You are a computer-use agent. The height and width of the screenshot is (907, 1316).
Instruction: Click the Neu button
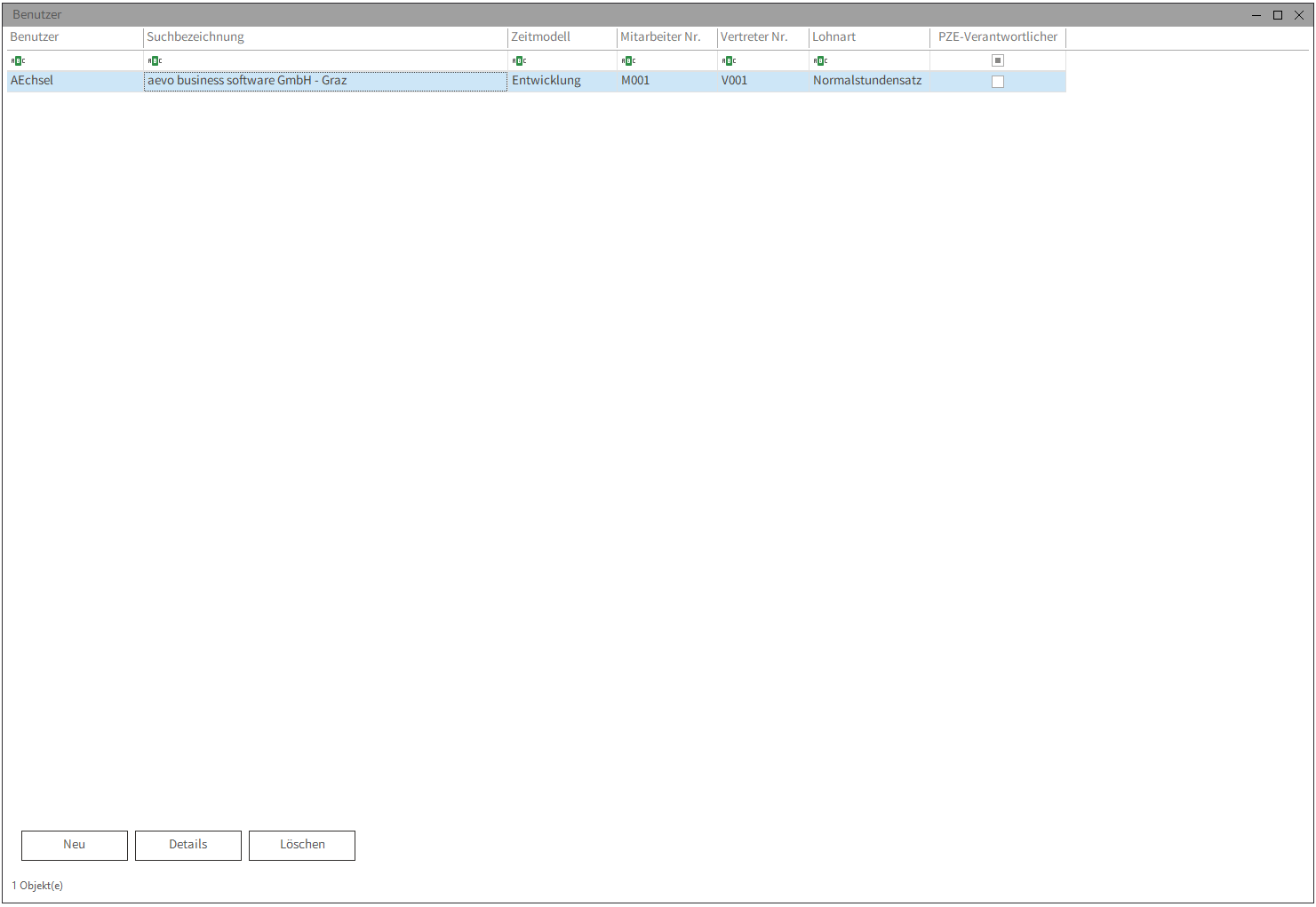pos(75,846)
